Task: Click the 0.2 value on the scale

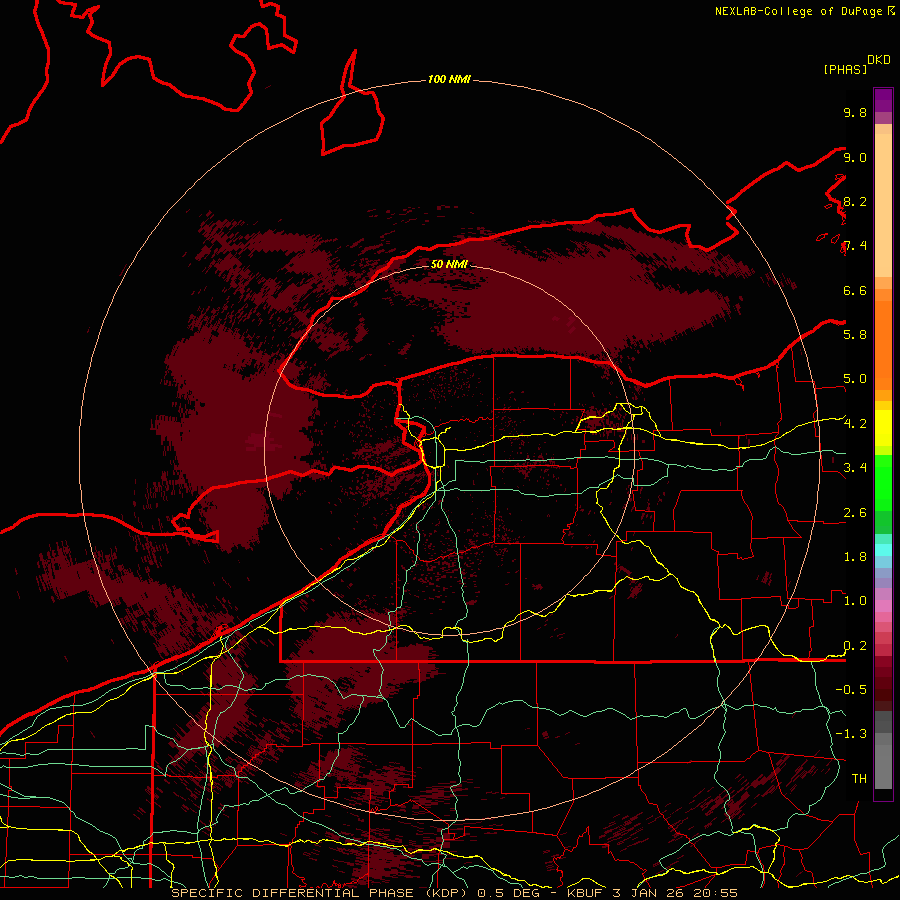Action: tap(855, 646)
